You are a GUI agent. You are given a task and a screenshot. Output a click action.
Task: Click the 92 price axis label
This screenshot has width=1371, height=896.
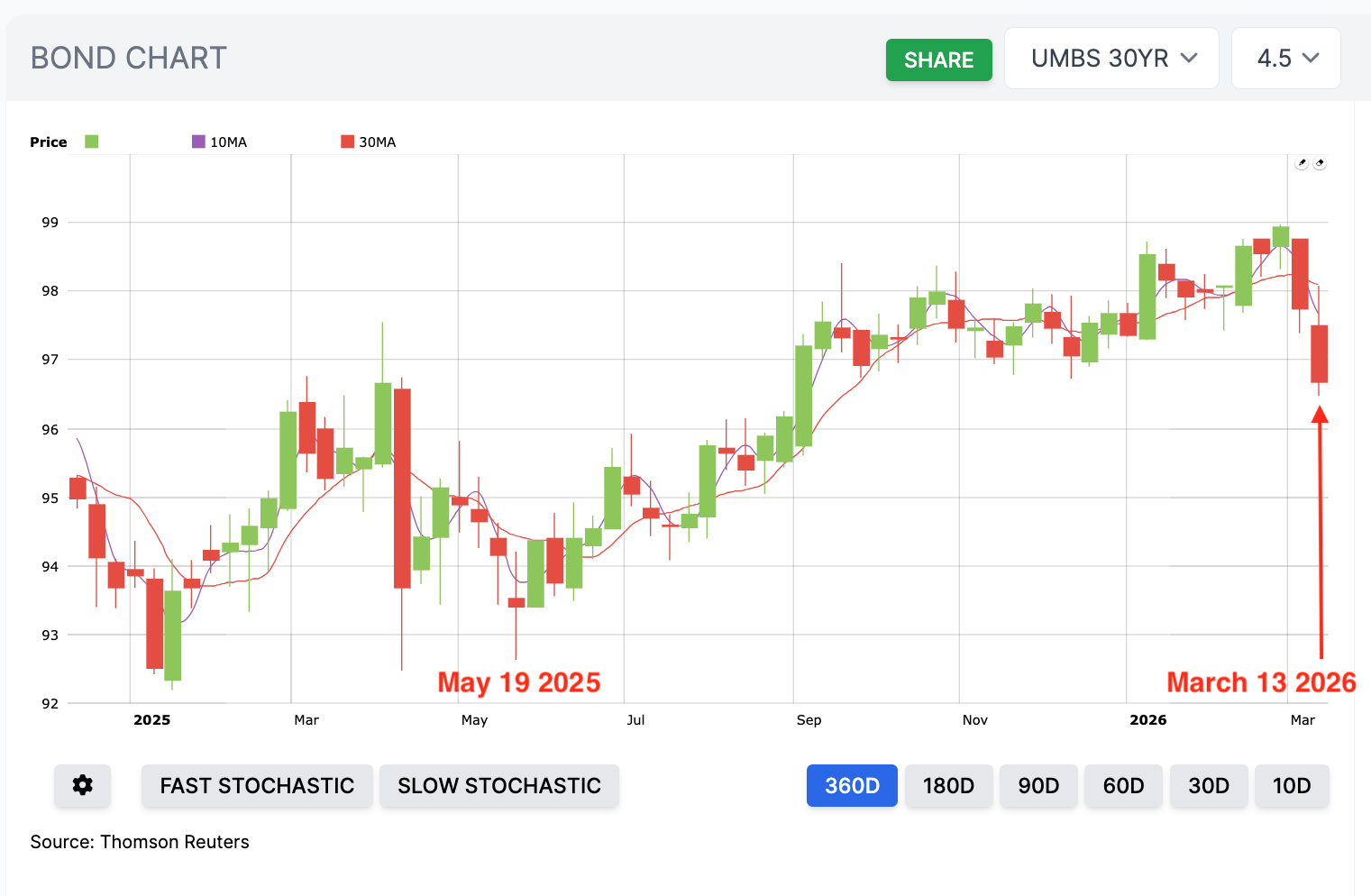coord(50,704)
